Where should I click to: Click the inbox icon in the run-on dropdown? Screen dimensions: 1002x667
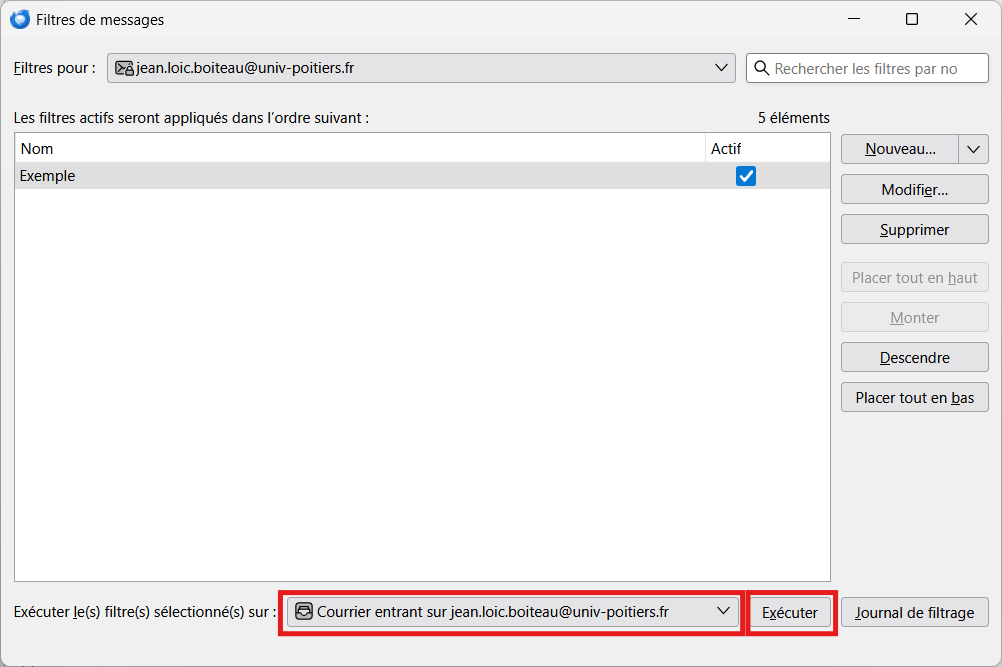(x=304, y=612)
